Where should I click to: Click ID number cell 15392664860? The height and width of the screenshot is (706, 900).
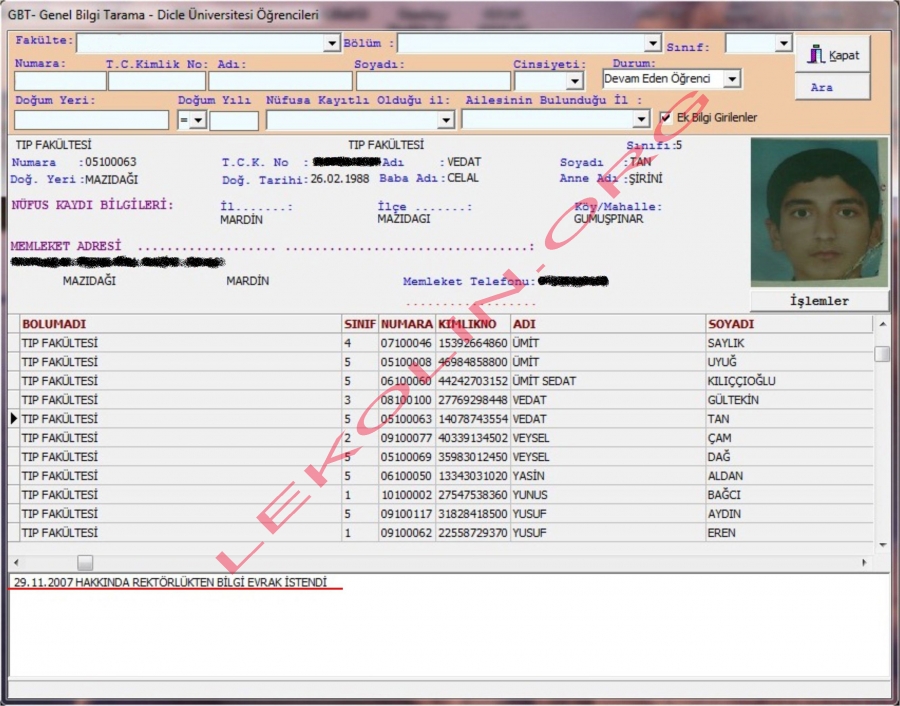473,343
